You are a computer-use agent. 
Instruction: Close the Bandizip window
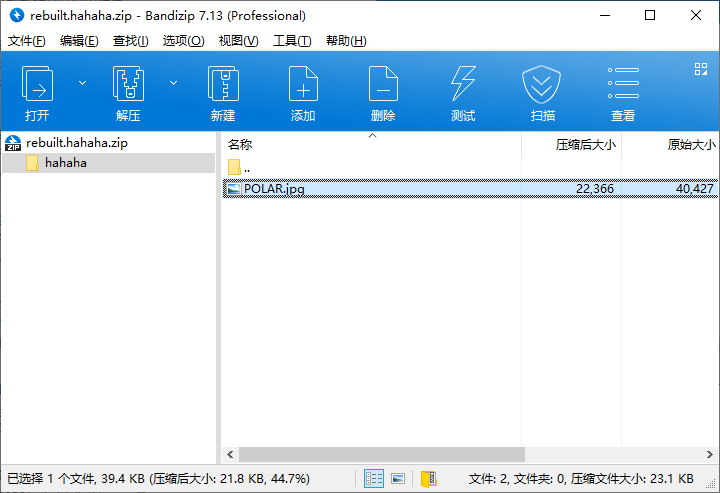click(x=696, y=15)
